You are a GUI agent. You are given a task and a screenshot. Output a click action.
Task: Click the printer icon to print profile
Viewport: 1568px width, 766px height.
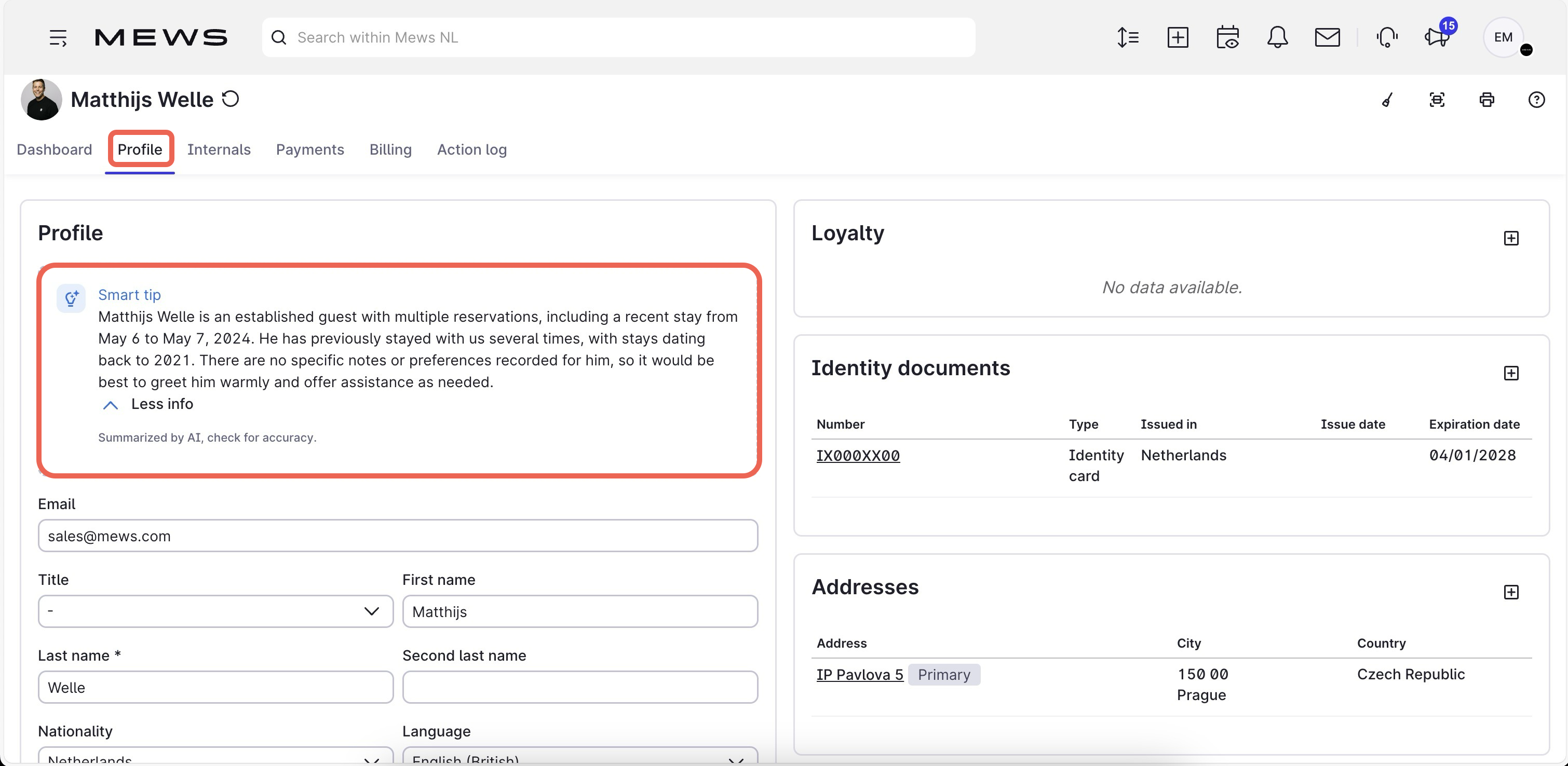tap(1486, 99)
